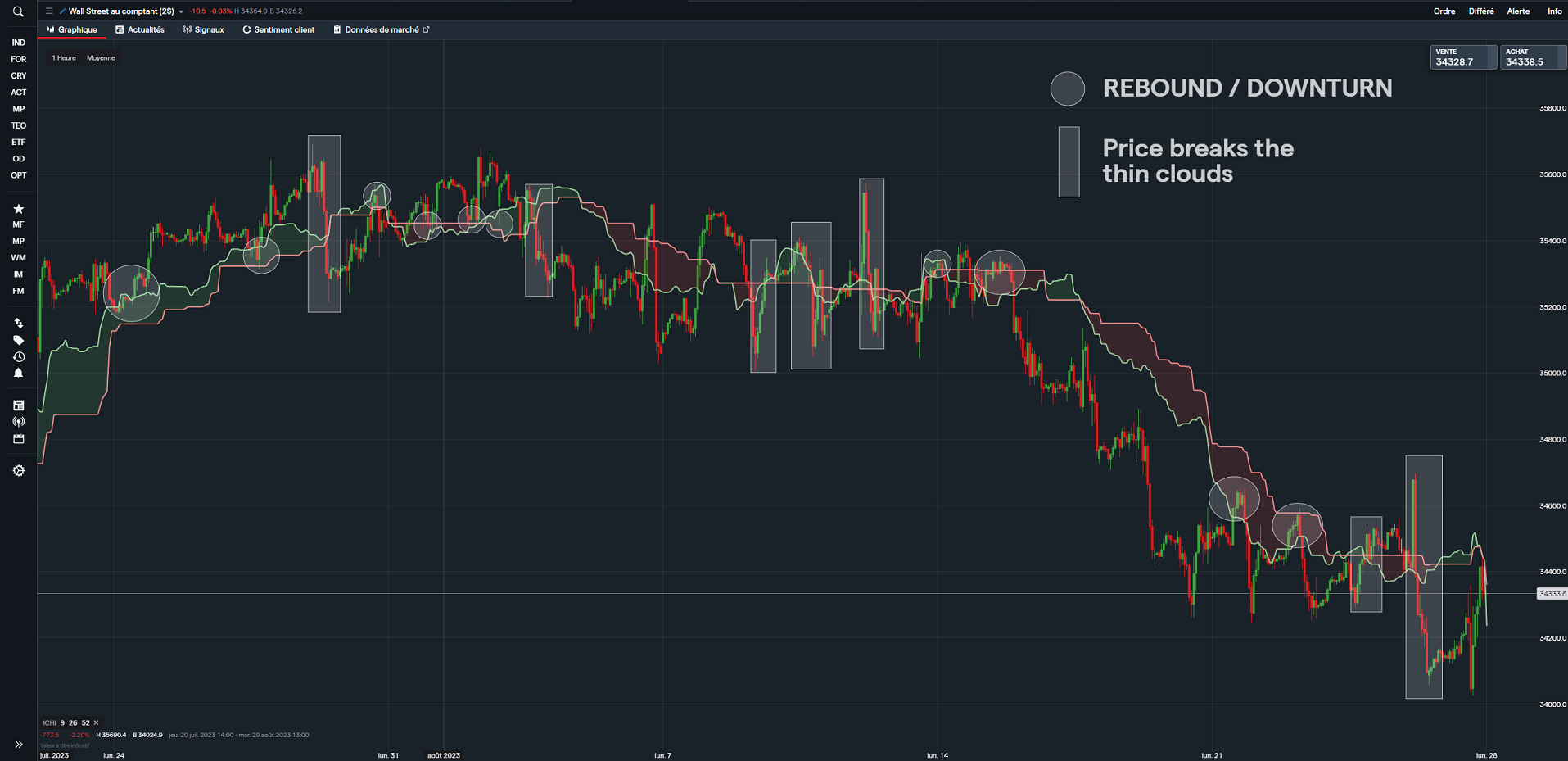Select the Graphique tab
The height and width of the screenshot is (761, 1568).
(x=72, y=29)
